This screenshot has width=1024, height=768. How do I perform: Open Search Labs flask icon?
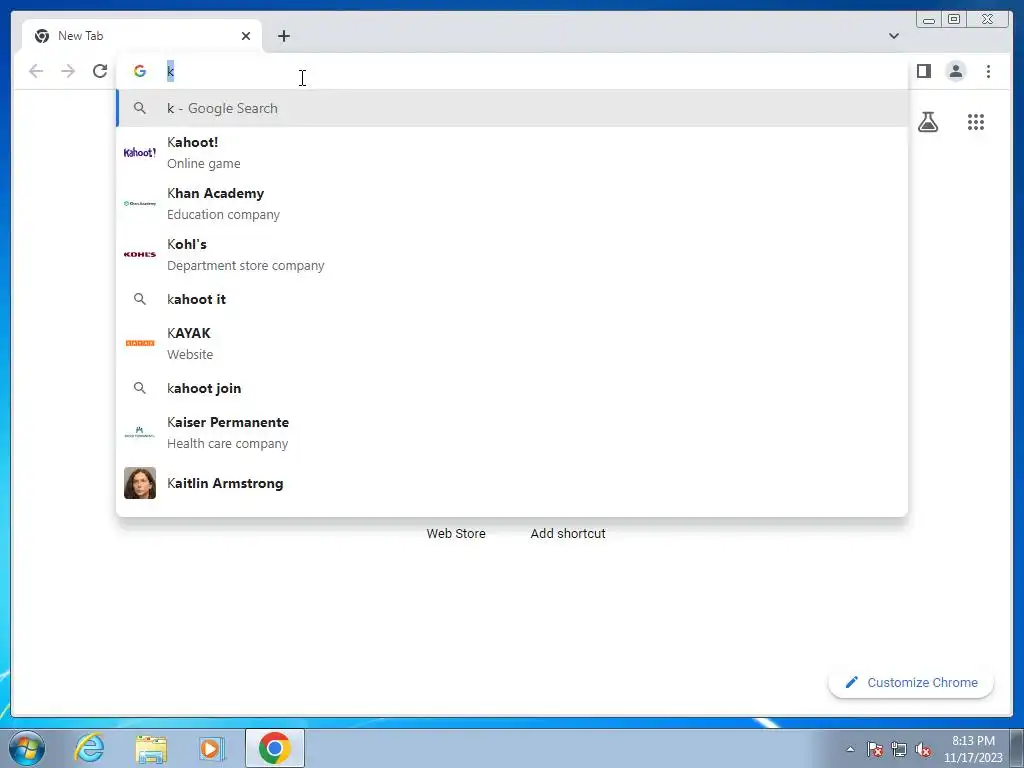[x=927, y=122]
